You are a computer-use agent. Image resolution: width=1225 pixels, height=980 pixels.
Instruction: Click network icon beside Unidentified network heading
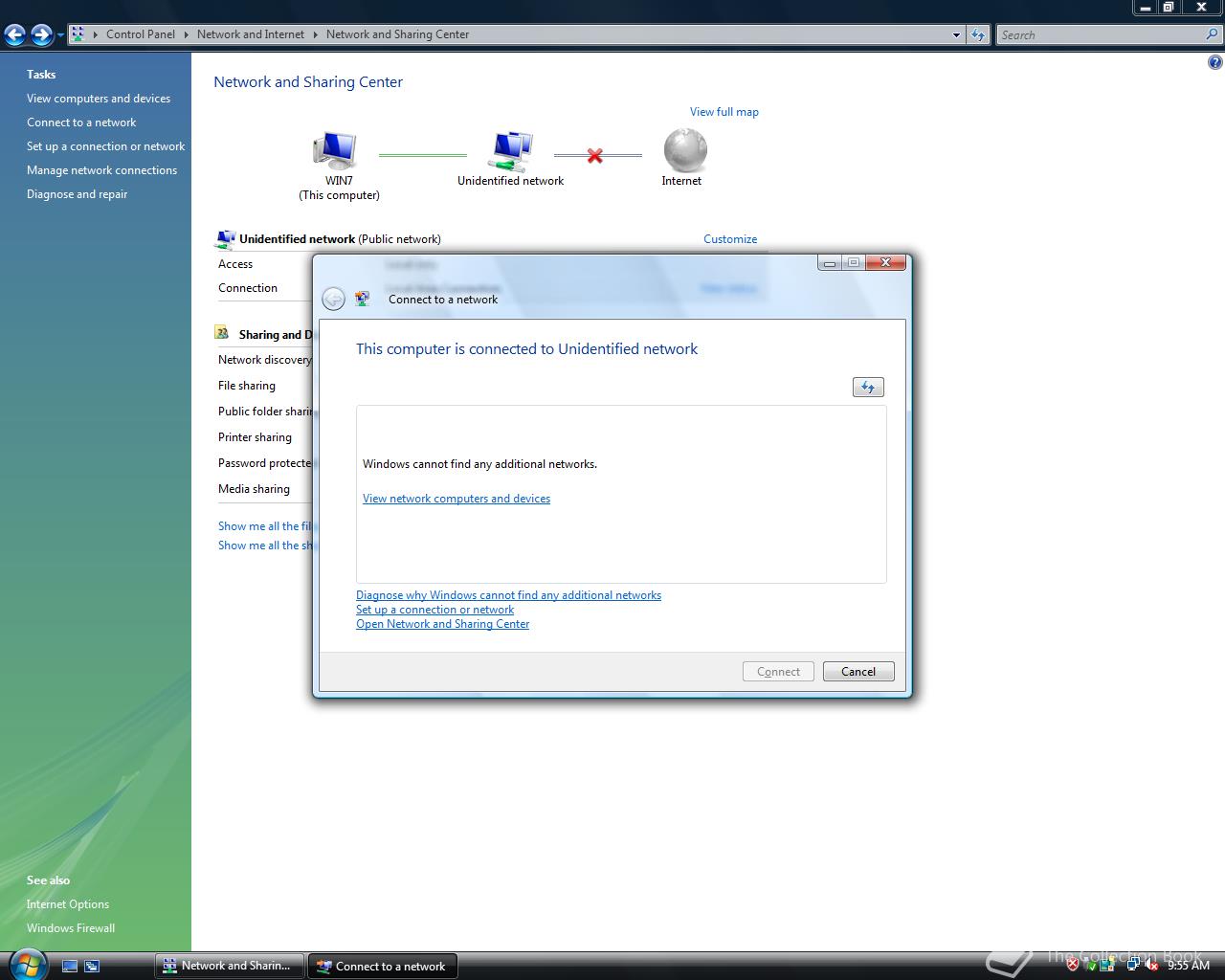coord(226,238)
